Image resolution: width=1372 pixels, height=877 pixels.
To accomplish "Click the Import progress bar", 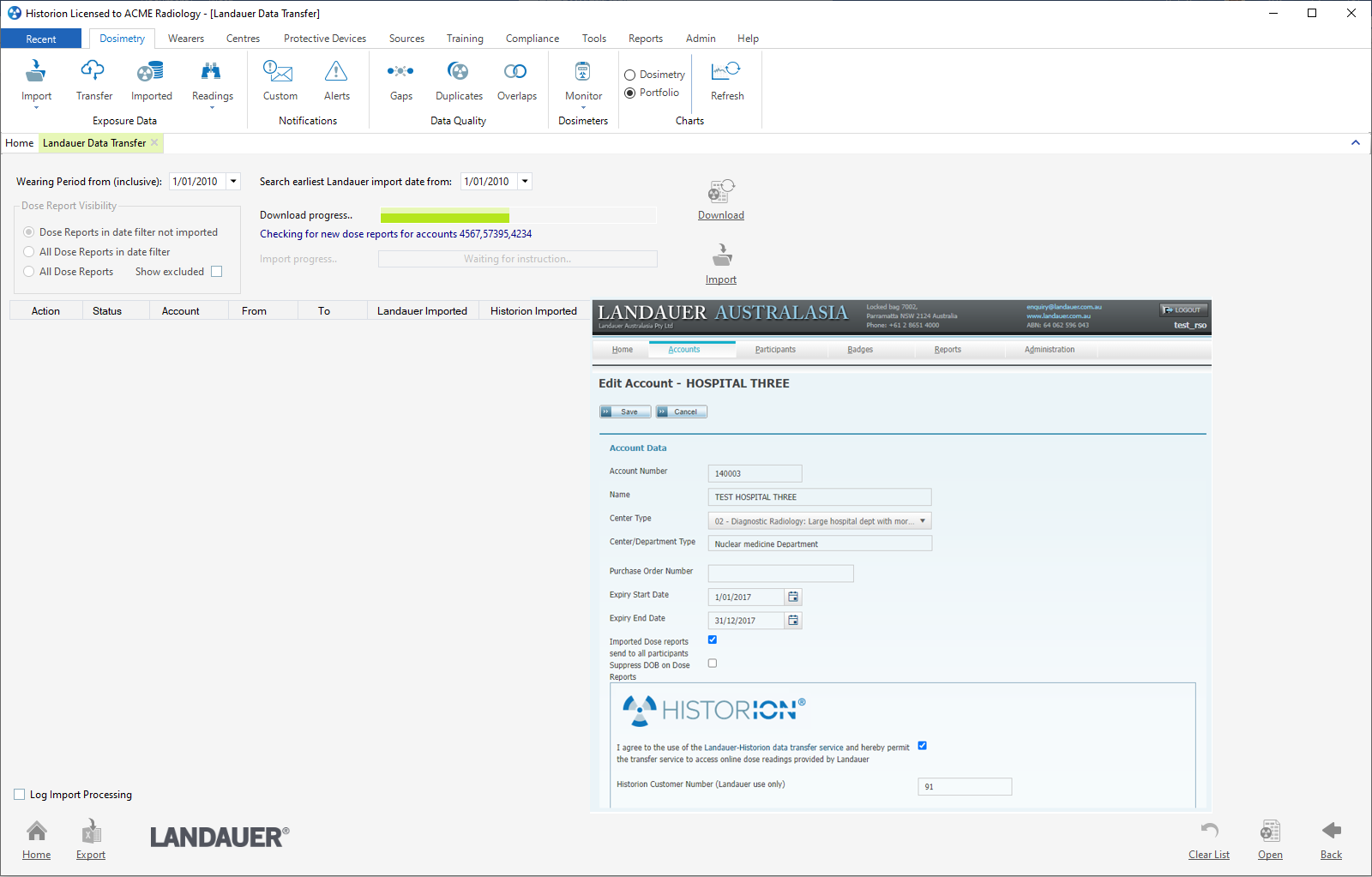I will [x=518, y=259].
